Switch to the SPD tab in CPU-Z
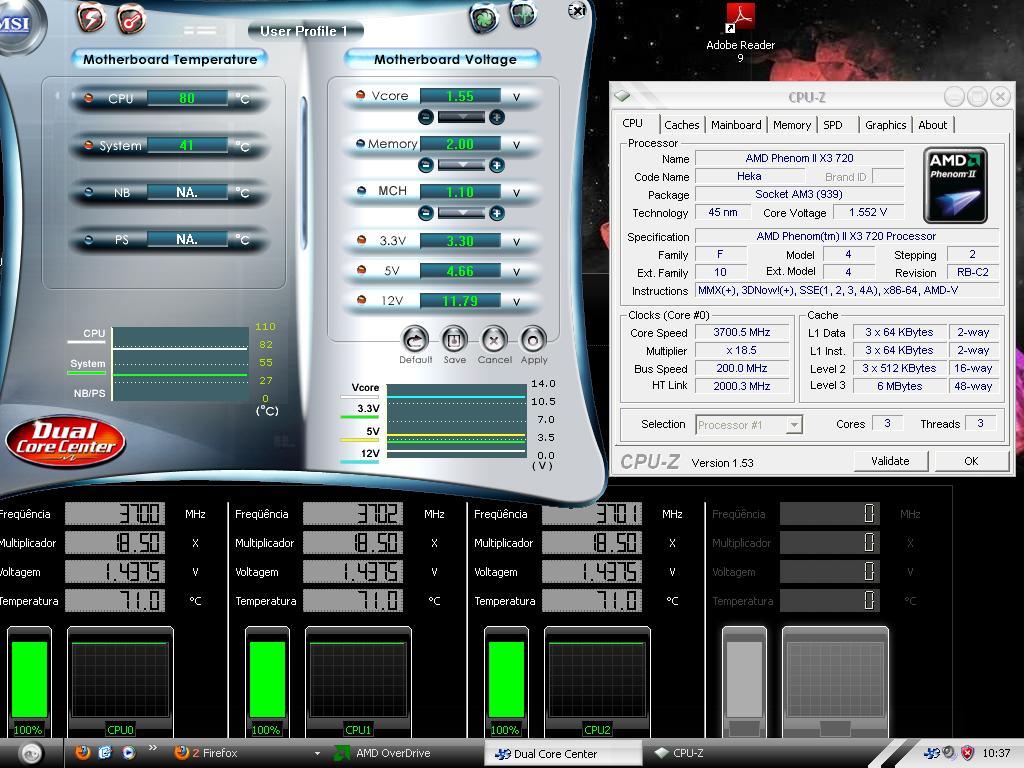Screen dimensions: 1024x768 pos(833,125)
